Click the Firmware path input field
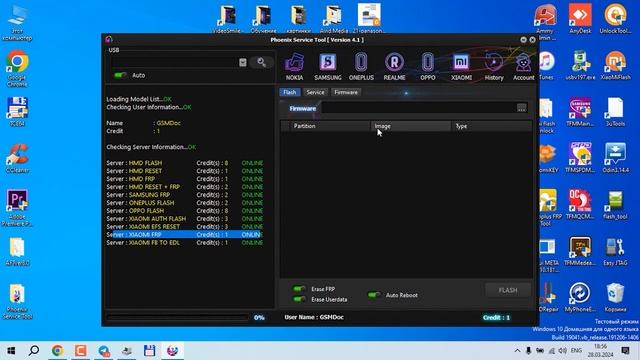 tap(418, 108)
